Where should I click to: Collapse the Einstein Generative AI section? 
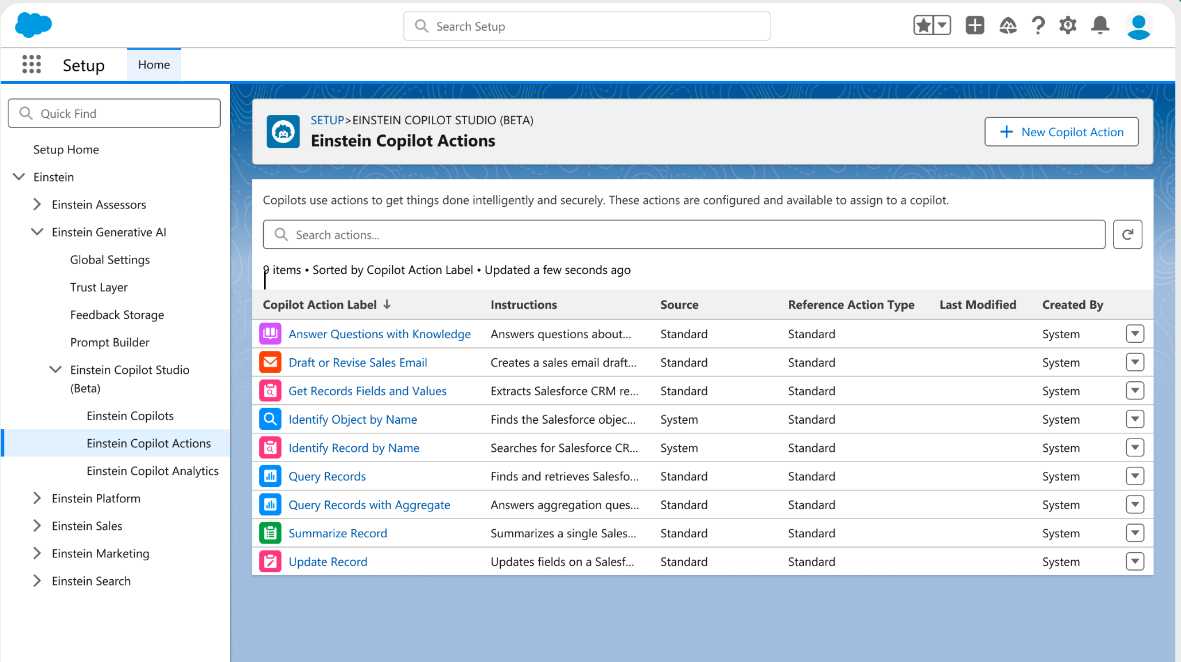[37, 232]
